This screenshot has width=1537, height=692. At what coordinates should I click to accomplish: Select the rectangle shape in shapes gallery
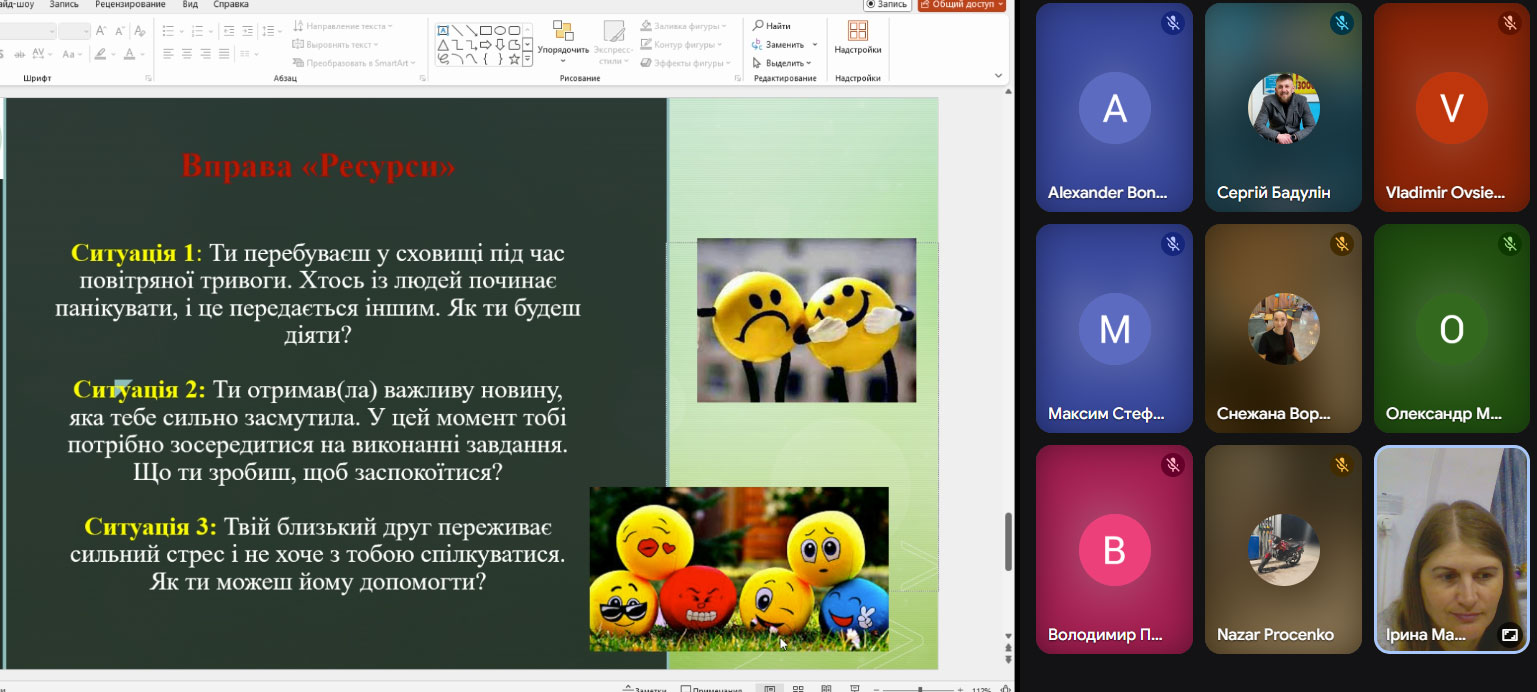pos(485,30)
